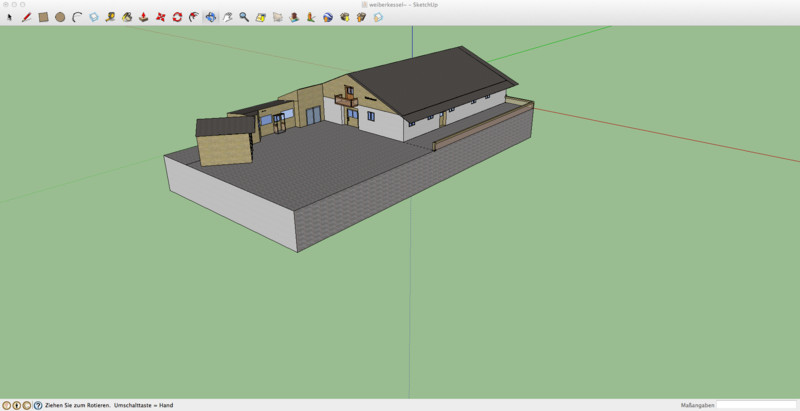Viewport: 800px width, 411px height.
Task: Select the Zoom magnifier tool
Action: 244,17
